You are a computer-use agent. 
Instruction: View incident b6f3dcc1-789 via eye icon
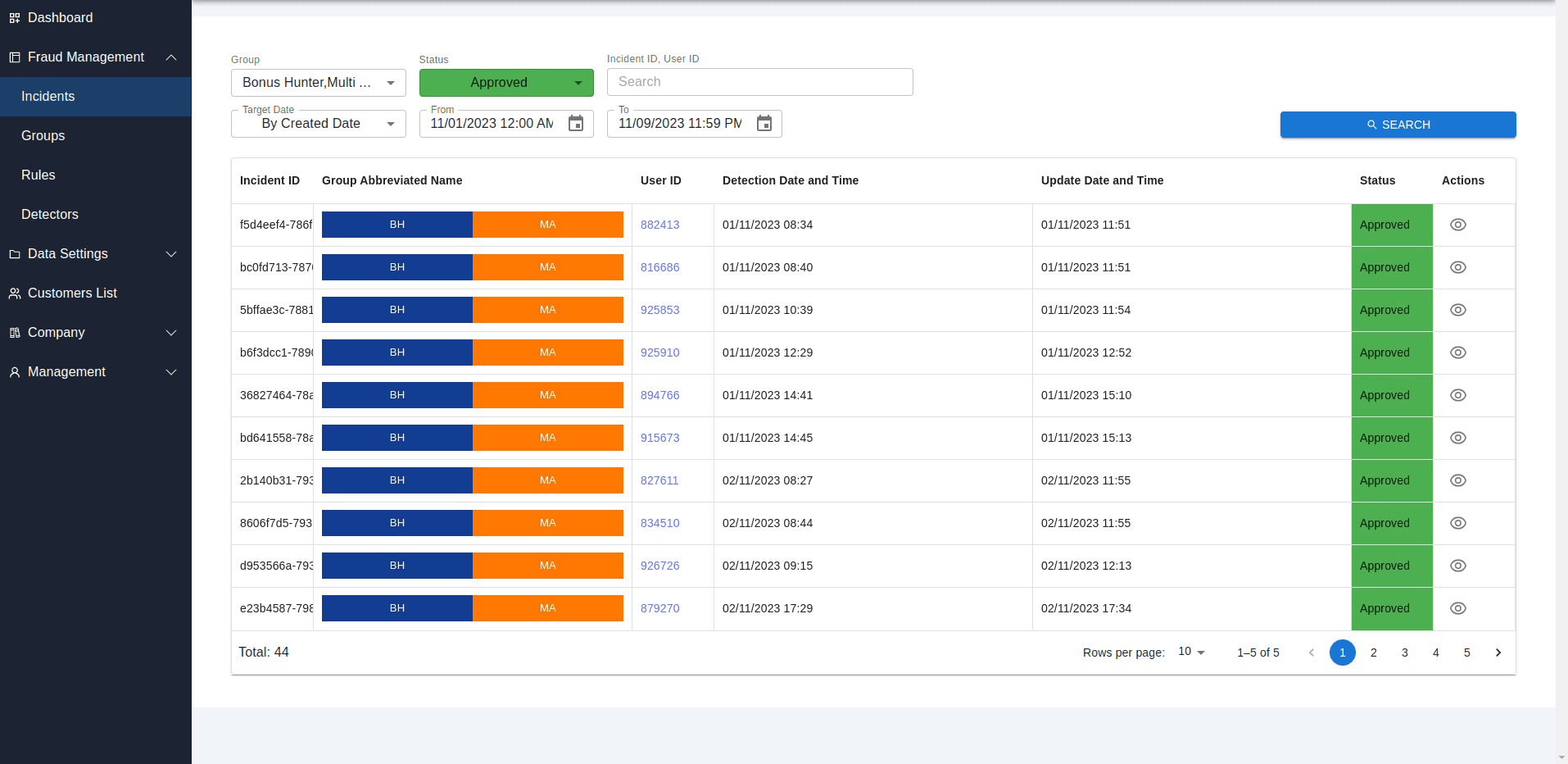1458,352
